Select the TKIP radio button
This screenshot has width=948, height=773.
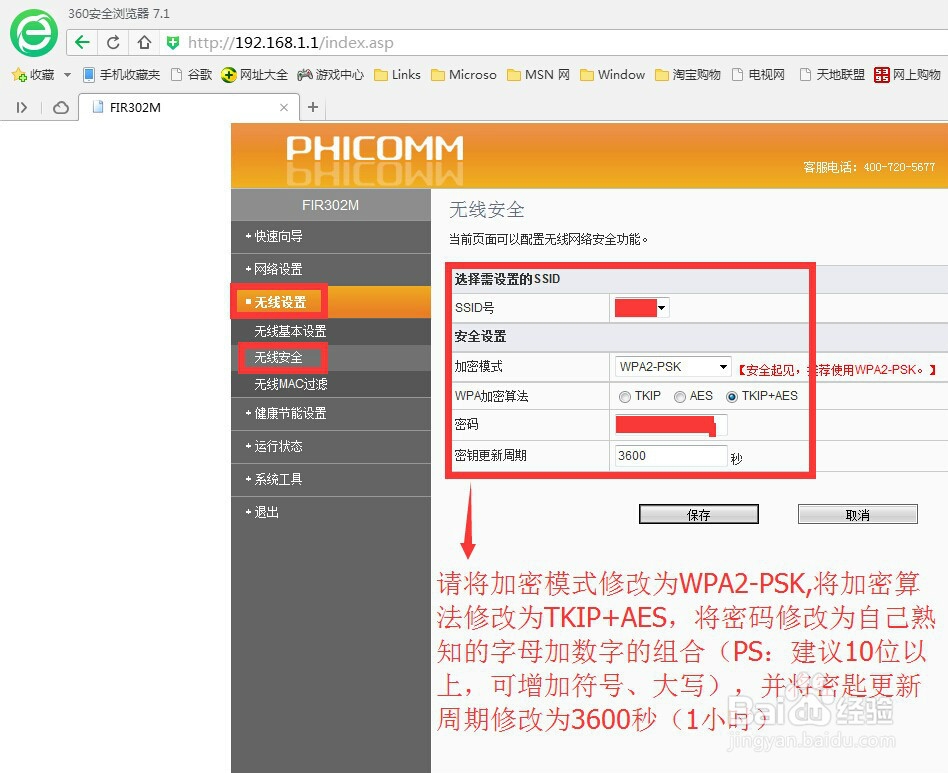(625, 396)
